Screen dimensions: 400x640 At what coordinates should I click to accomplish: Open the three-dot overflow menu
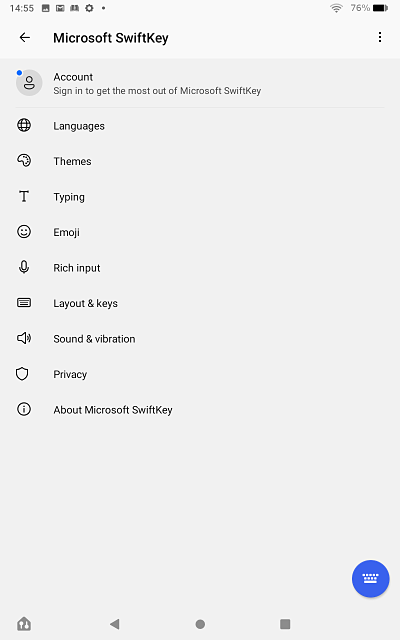[x=380, y=37]
